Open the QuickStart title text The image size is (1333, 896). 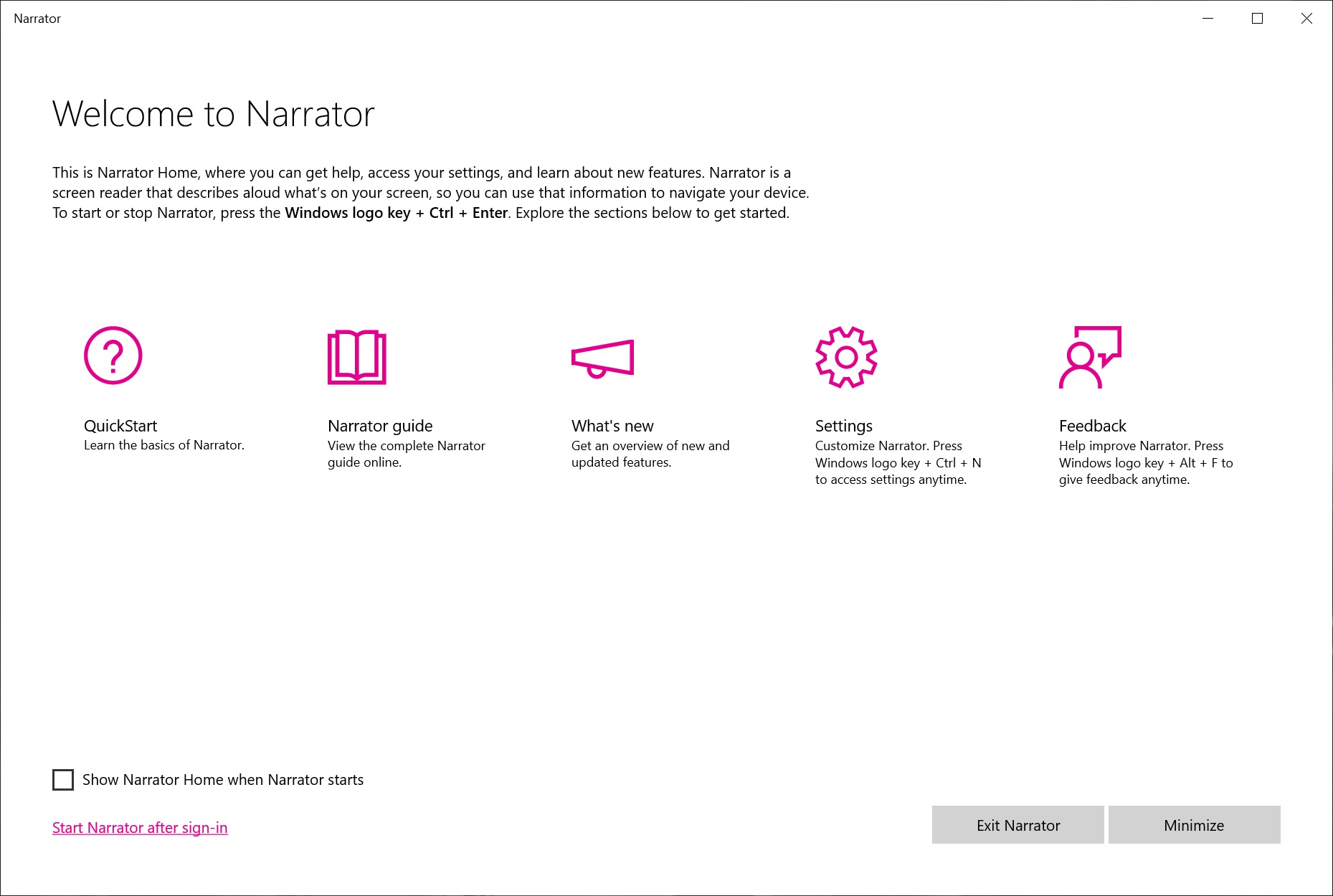pos(120,426)
